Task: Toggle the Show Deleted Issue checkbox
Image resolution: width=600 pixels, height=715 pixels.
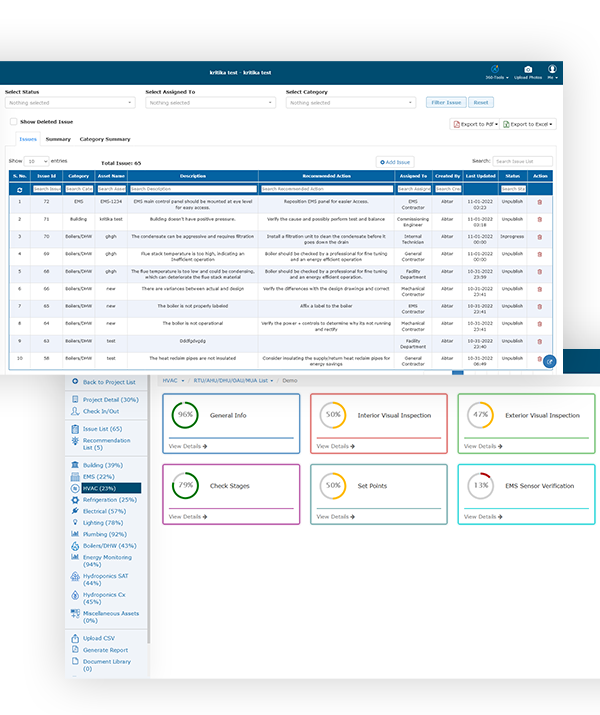Action: (14, 122)
